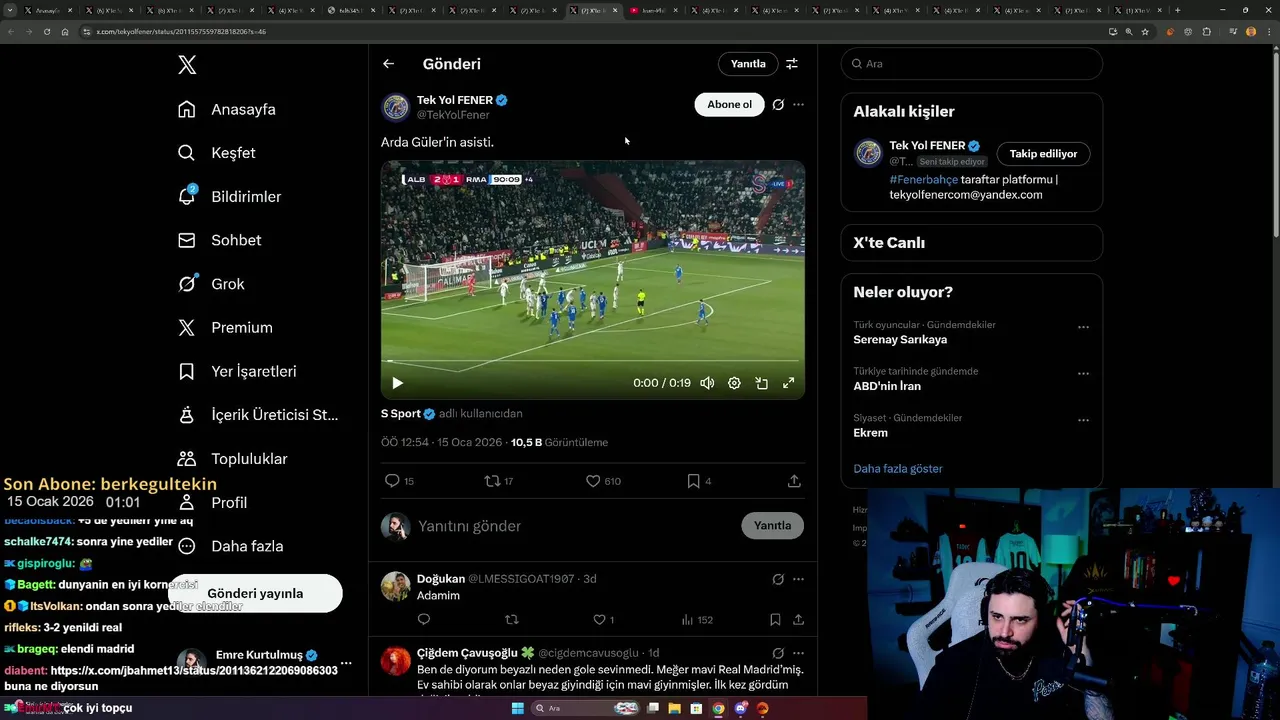Like the post with 610 likes

pos(593,481)
